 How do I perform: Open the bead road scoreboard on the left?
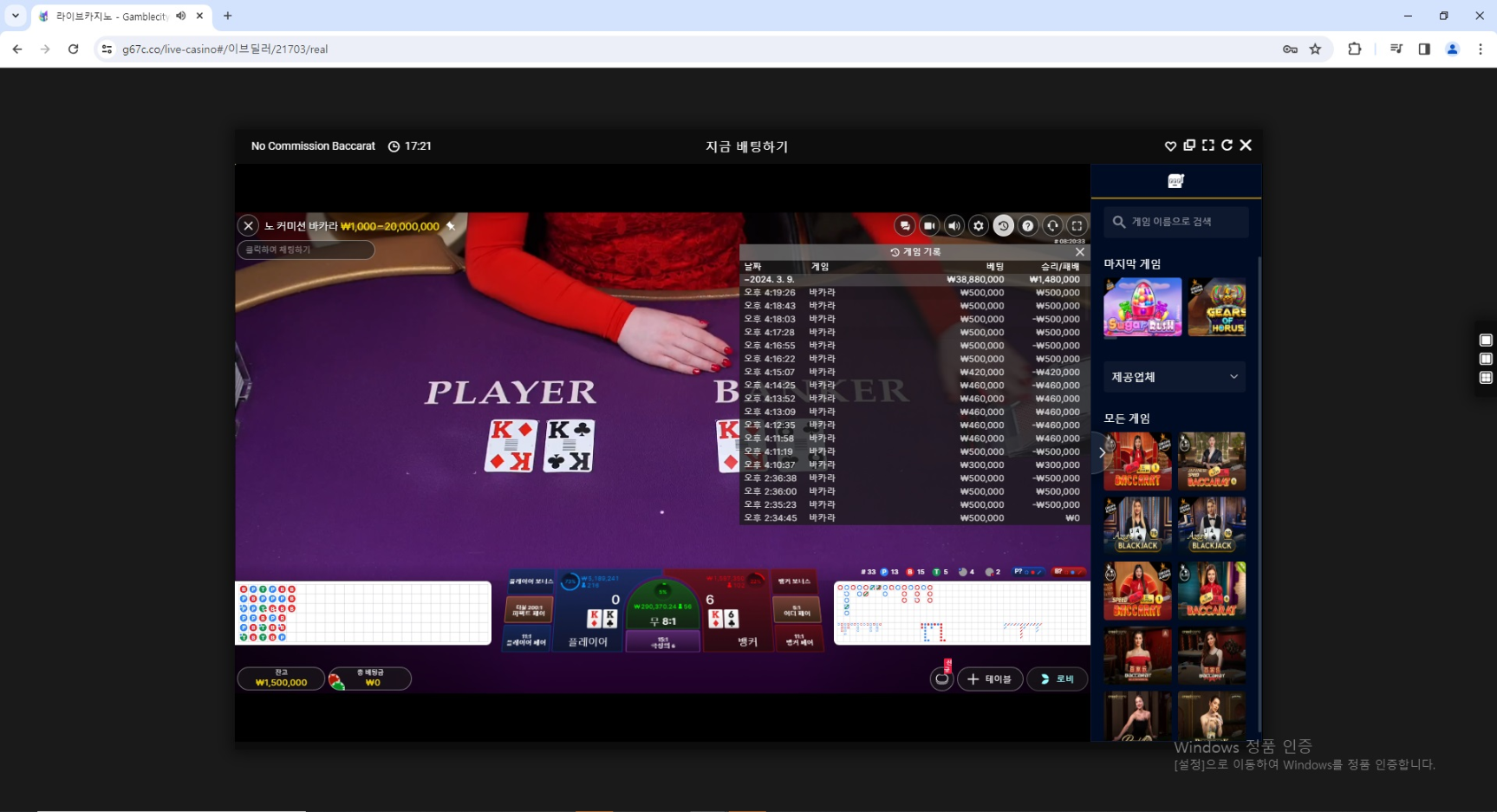coord(363,613)
